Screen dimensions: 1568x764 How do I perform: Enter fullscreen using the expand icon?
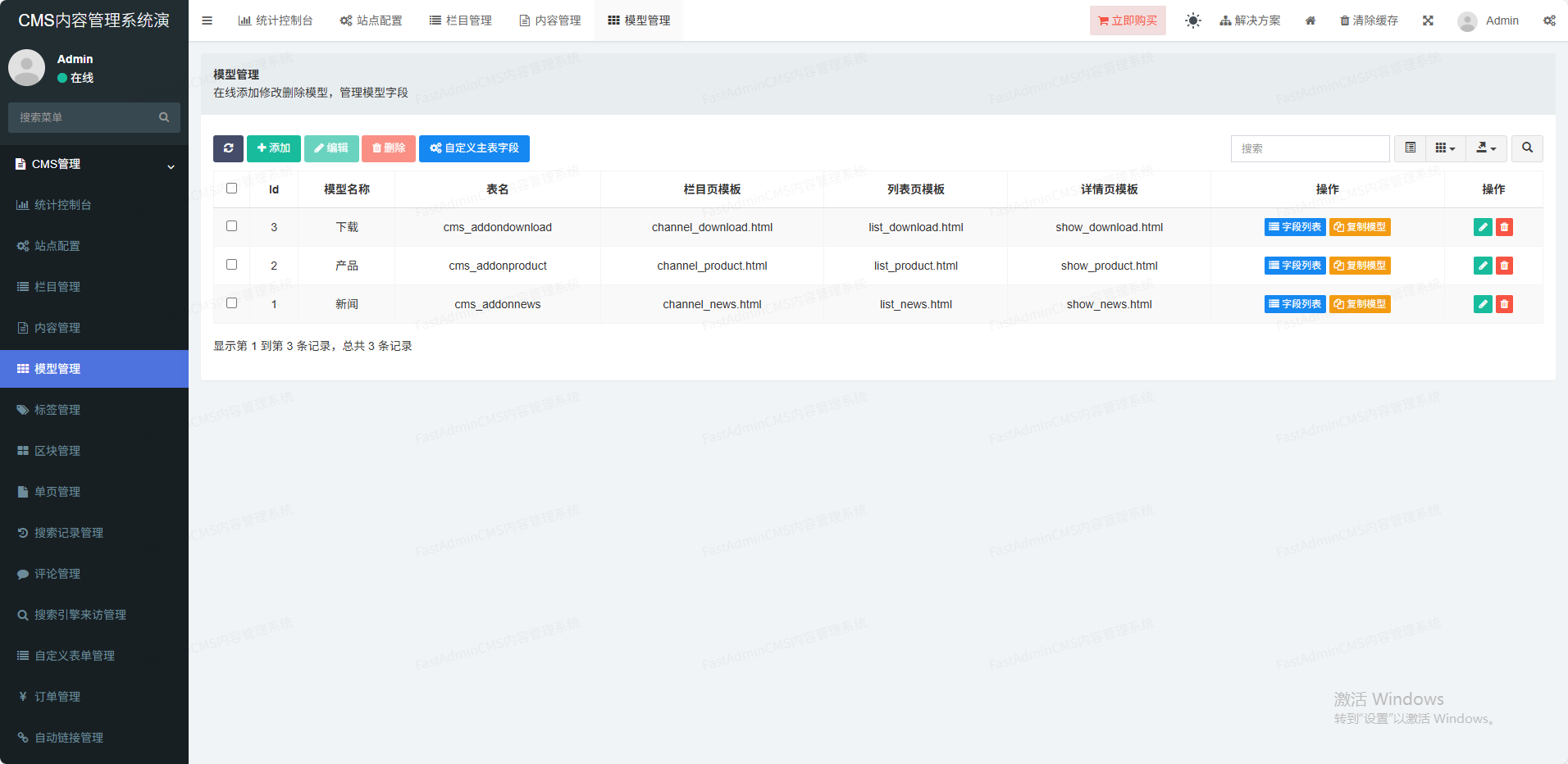click(1428, 20)
